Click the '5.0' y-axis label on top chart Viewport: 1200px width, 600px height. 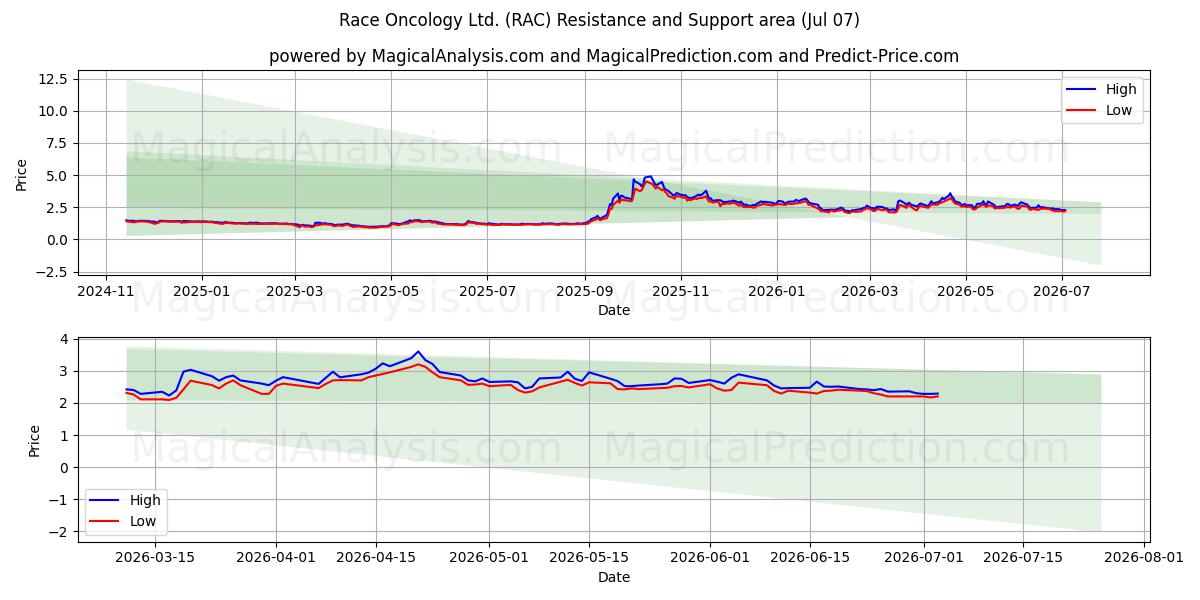coord(56,176)
